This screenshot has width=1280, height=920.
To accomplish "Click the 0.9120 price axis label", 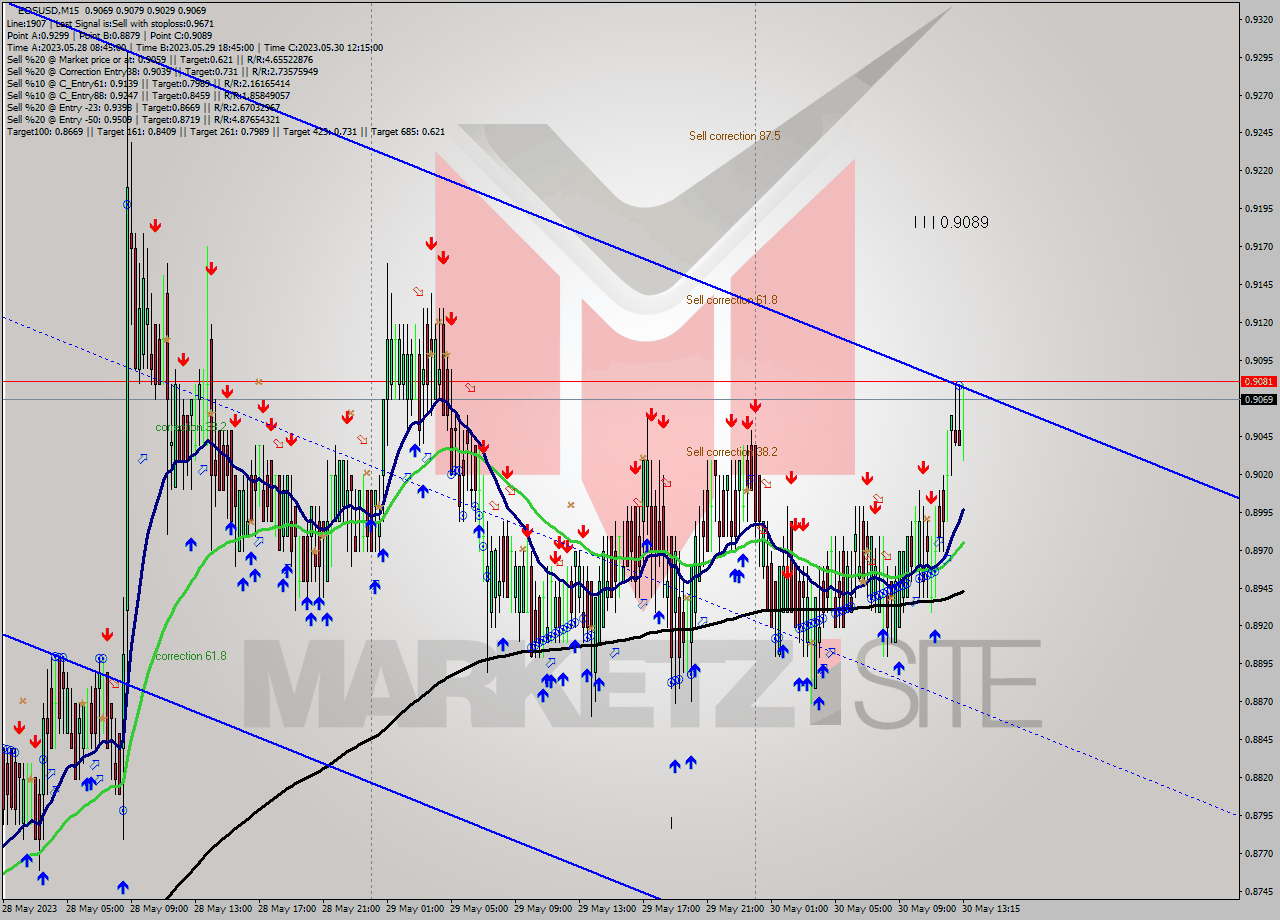I will (1258, 323).
